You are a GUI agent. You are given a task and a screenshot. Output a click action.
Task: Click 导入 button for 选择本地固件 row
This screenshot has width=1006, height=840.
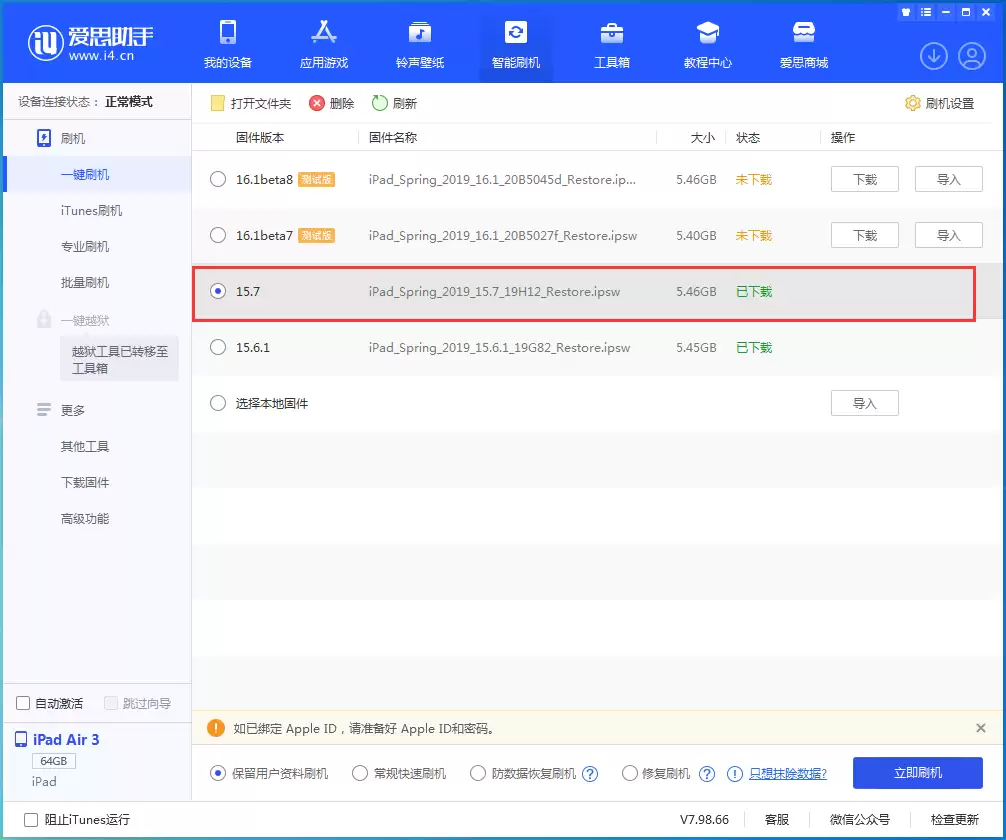pyautogui.click(x=865, y=403)
